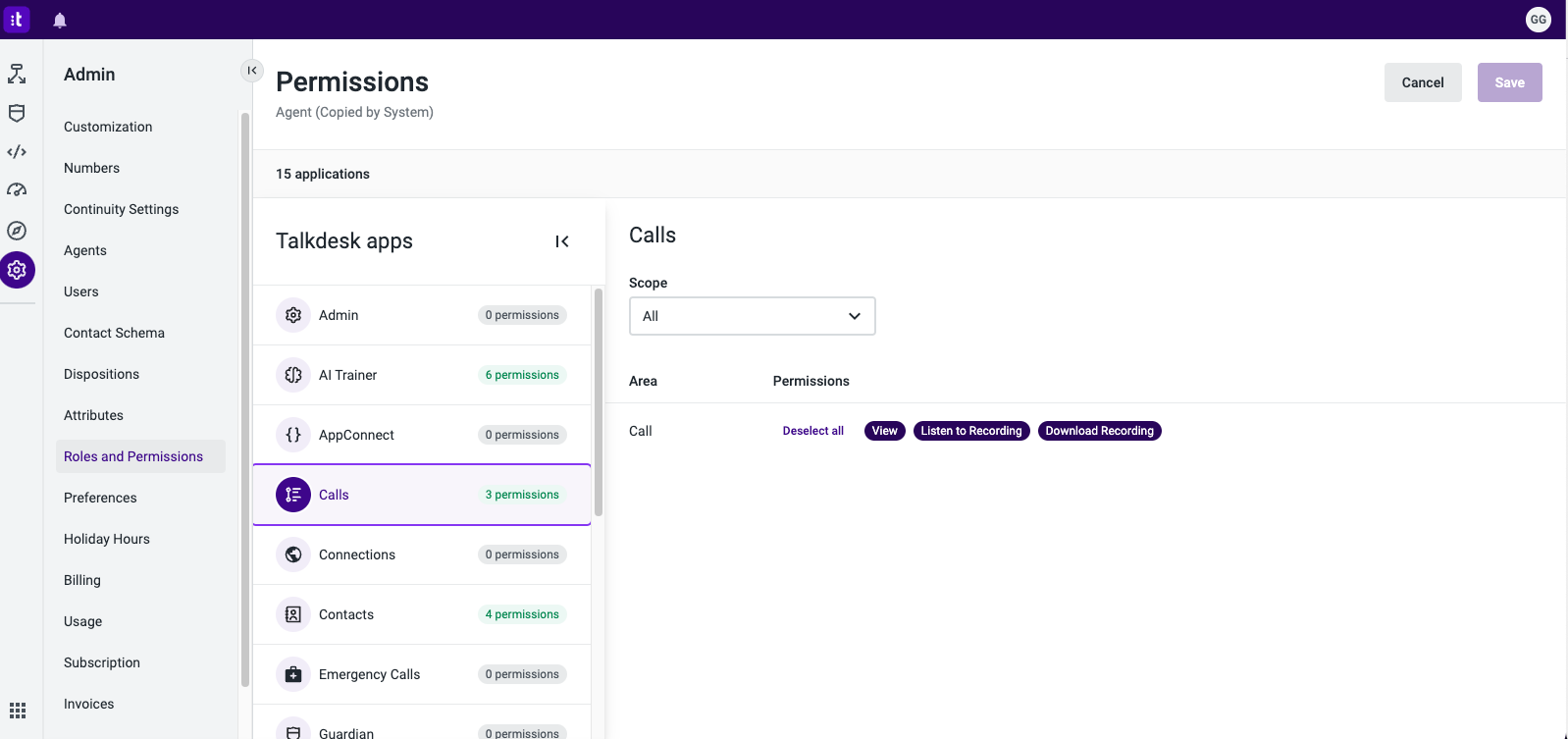The height and width of the screenshot is (739, 1568).
Task: Open the apps grid launcher icon
Action: pyautogui.click(x=18, y=711)
